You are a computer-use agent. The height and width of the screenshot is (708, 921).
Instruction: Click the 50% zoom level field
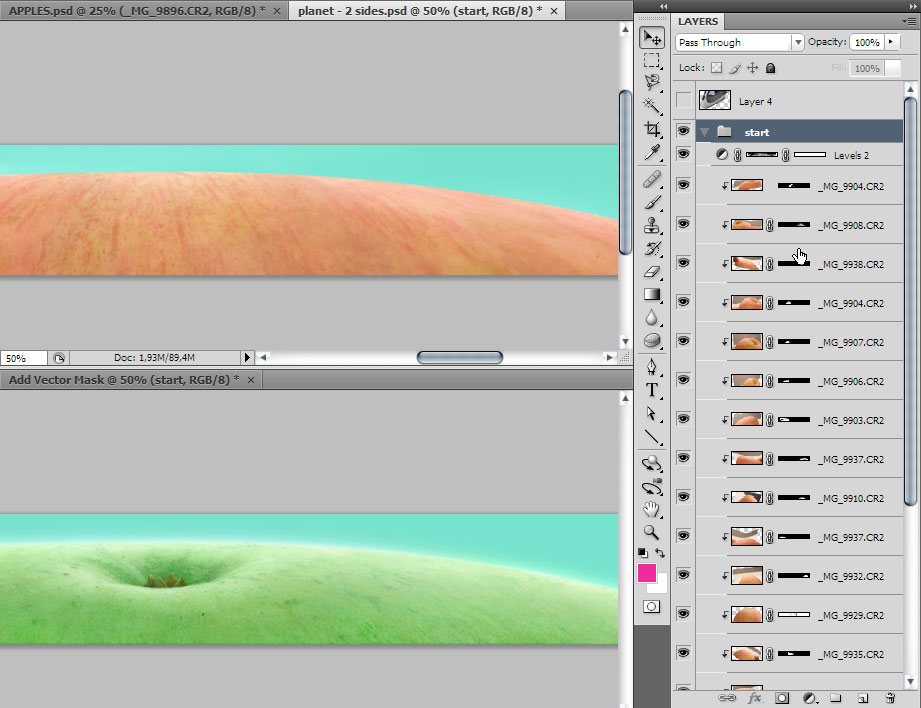pyautogui.click(x=24, y=358)
